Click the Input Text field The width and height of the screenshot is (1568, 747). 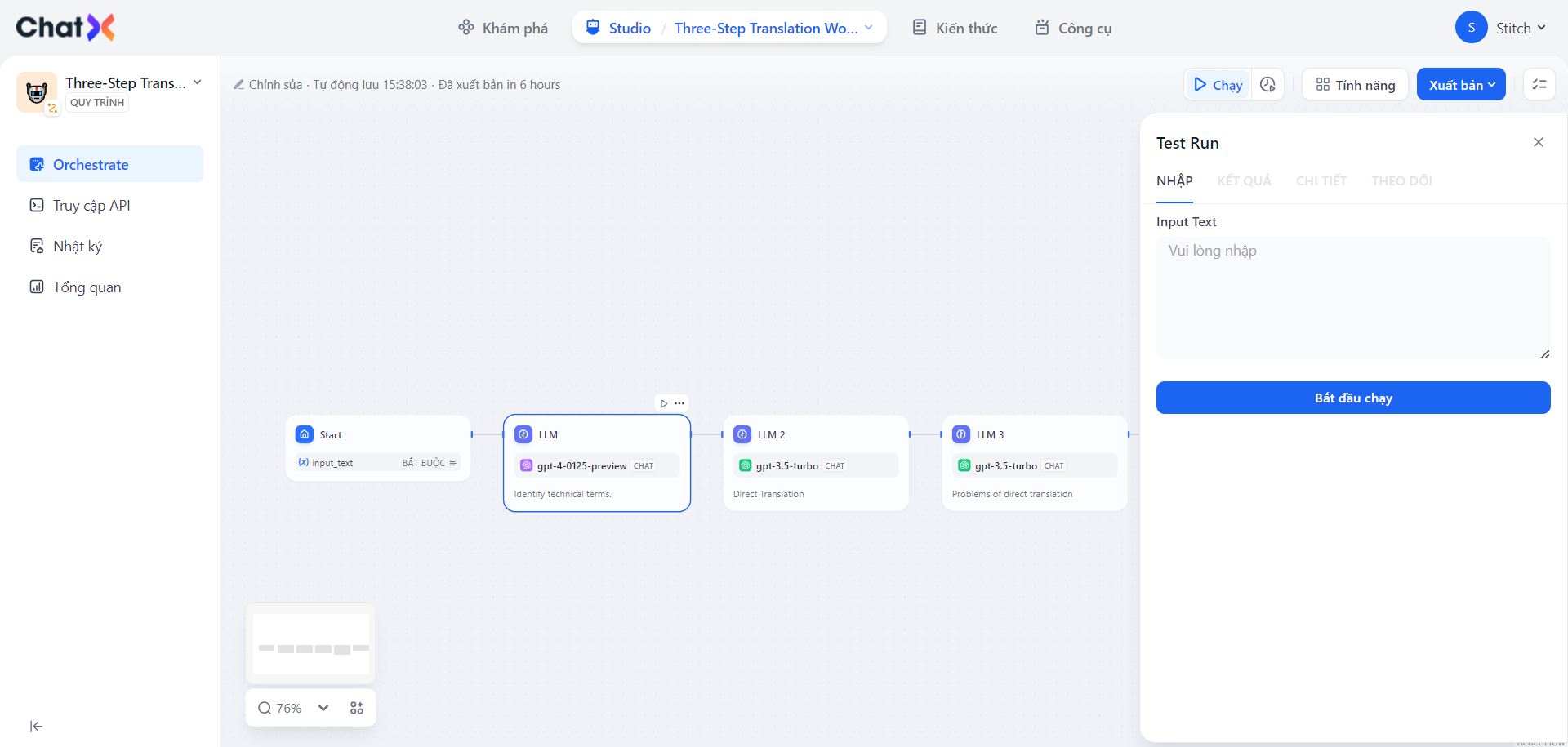[1352, 297]
